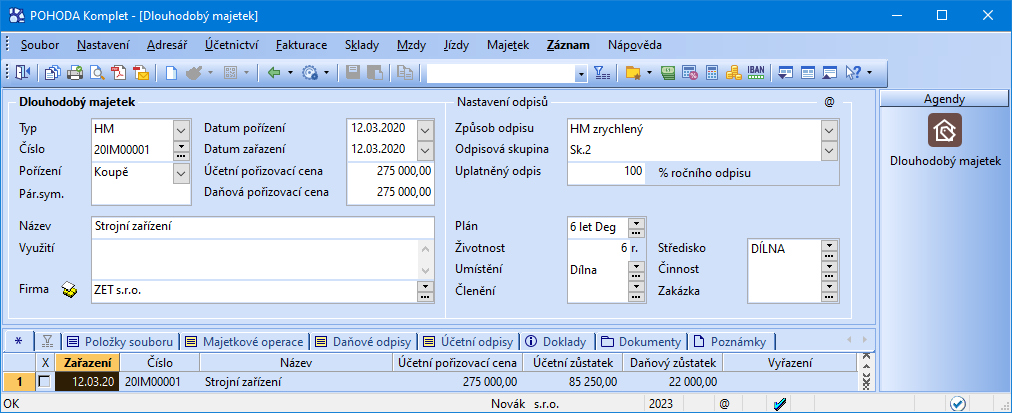Click the green back arrow icon
Image resolution: width=1012 pixels, height=413 pixels.
pyautogui.click(x=274, y=73)
